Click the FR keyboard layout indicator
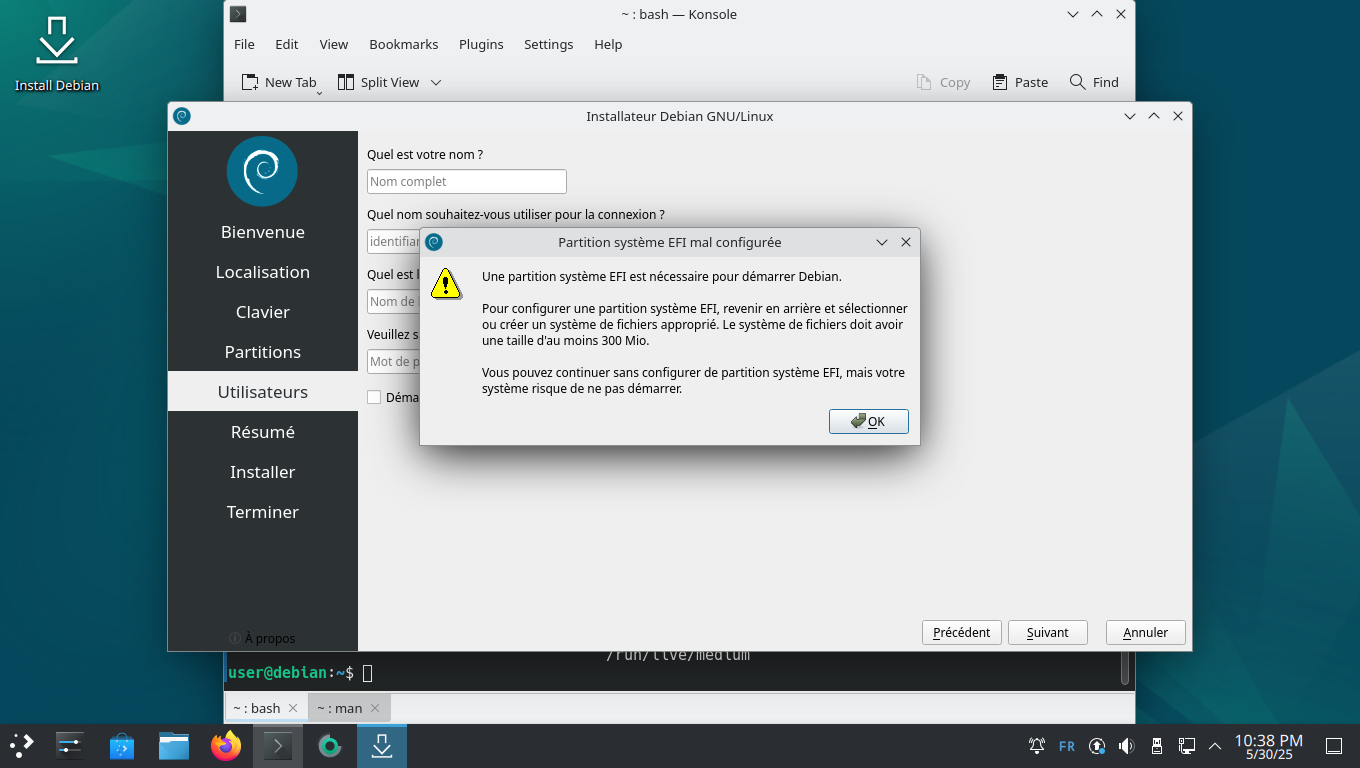The image size is (1360, 768). (1067, 746)
